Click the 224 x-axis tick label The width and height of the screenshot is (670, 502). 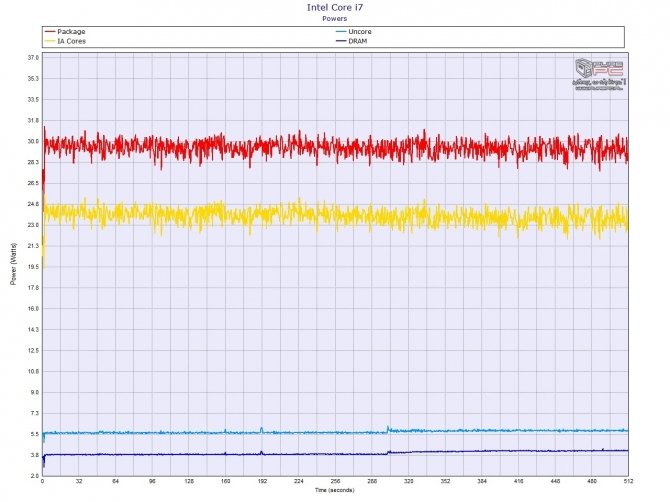pos(299,481)
